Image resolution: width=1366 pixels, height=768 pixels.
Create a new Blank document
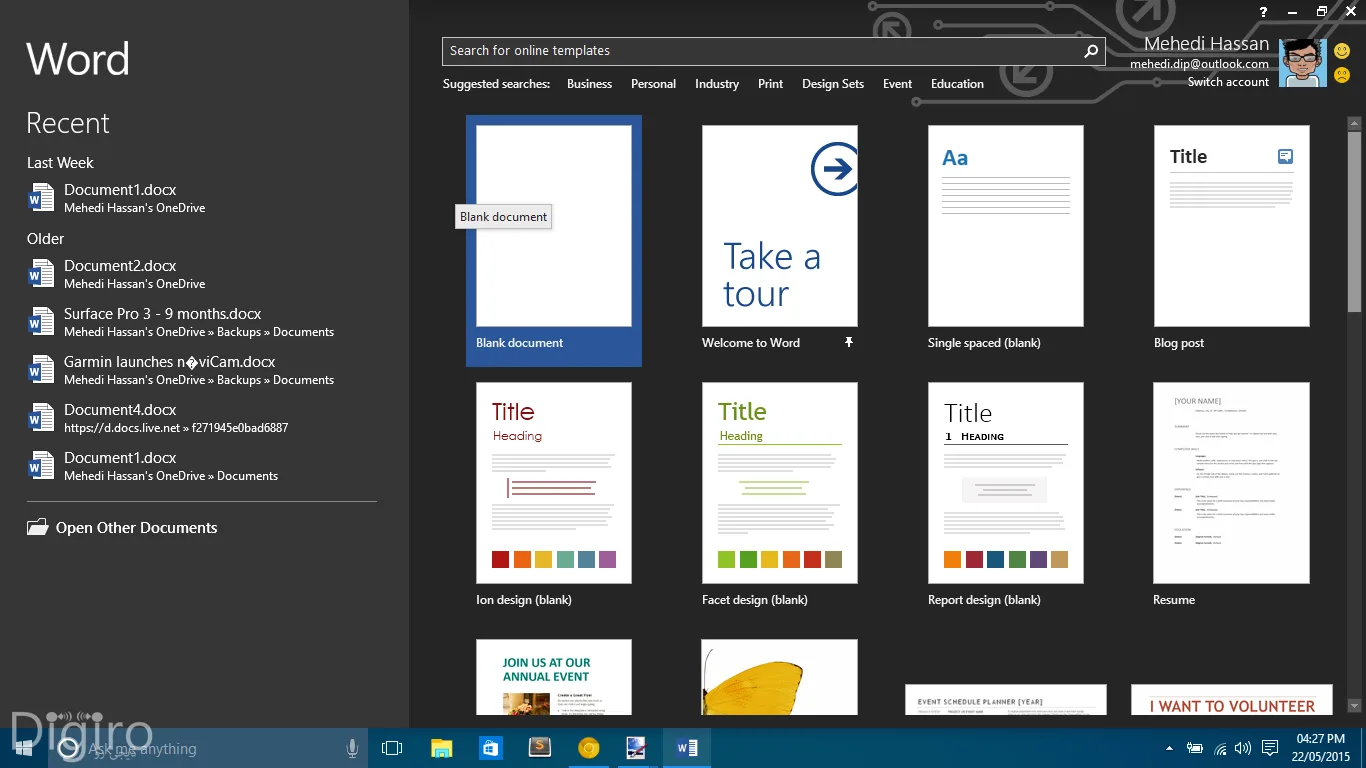(554, 240)
